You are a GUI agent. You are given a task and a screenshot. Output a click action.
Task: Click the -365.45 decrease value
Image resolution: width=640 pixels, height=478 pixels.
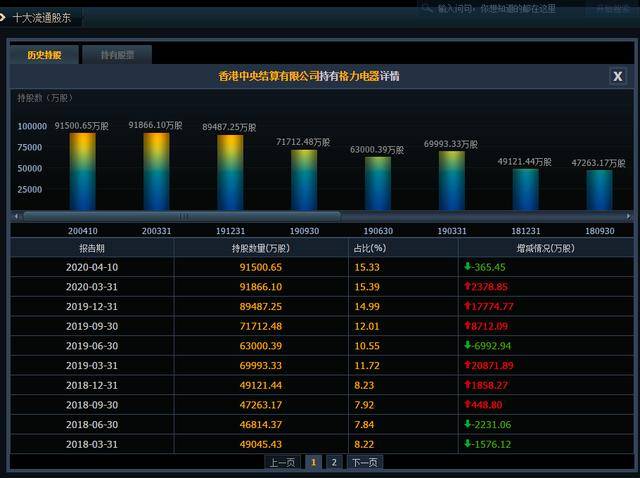485,267
